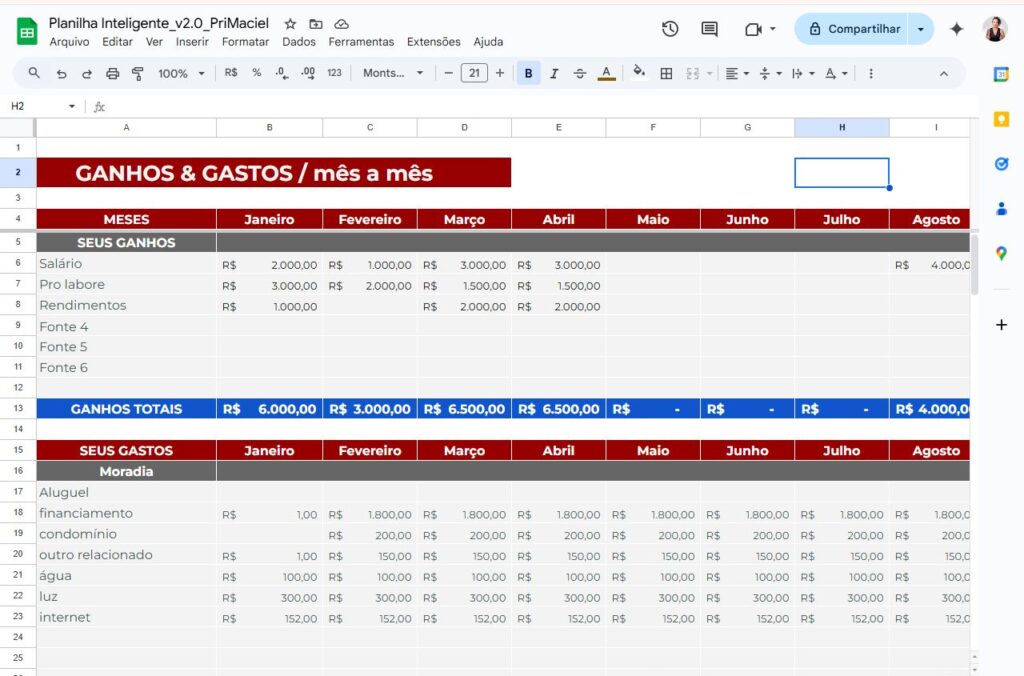Open text wrapping dropdown

click(803, 74)
